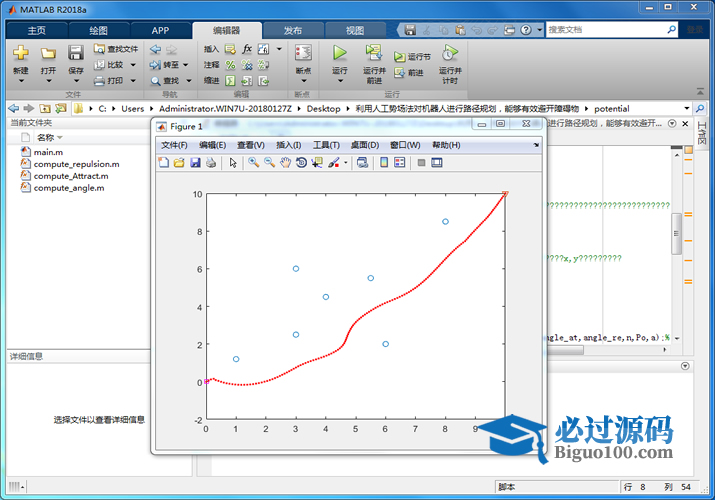Viewport: 715px width, 500px height.
Task: Click the New file (新建) icon in ribbon
Action: 21,53
